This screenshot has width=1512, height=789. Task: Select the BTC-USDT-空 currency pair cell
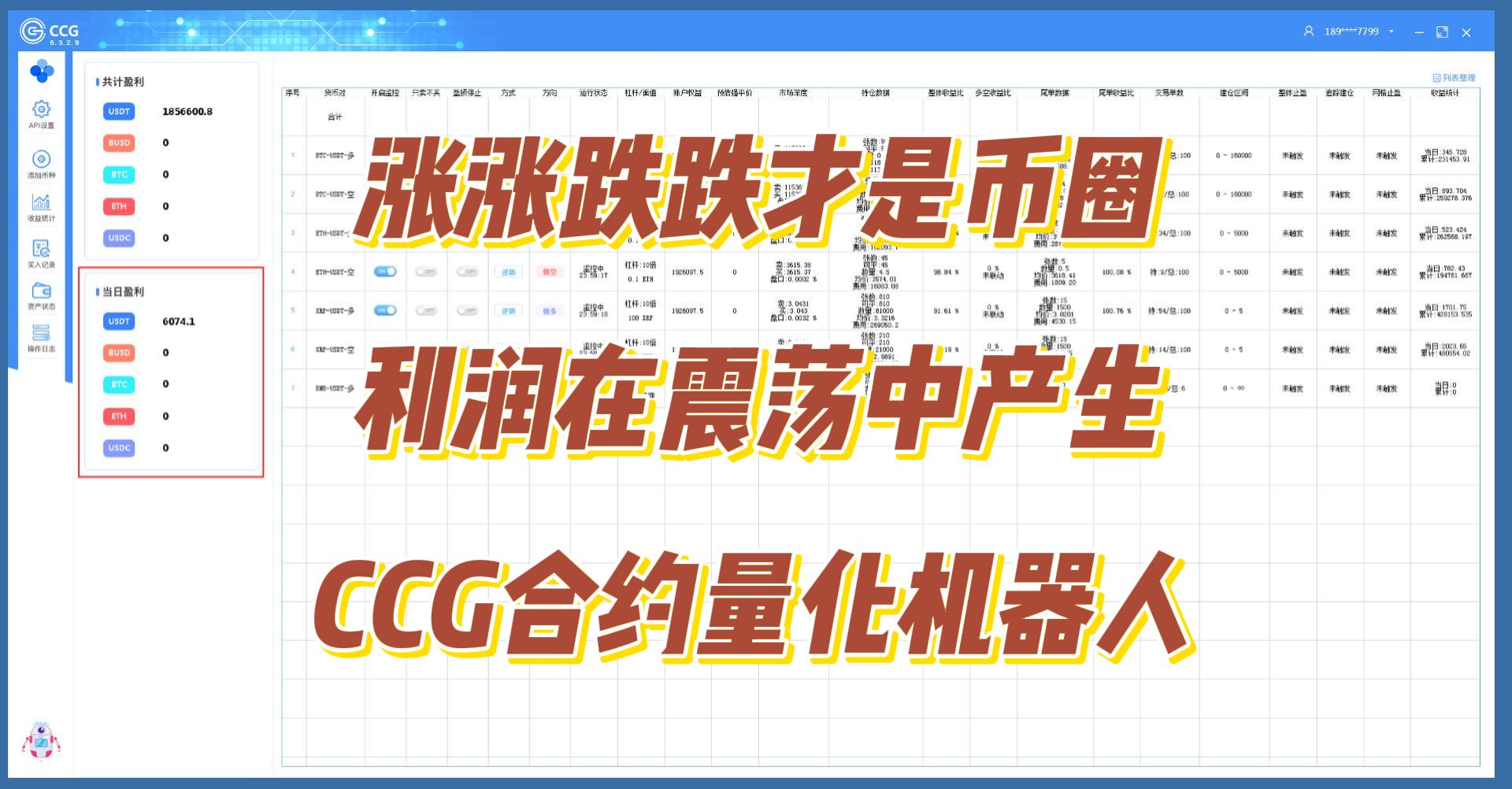click(335, 194)
